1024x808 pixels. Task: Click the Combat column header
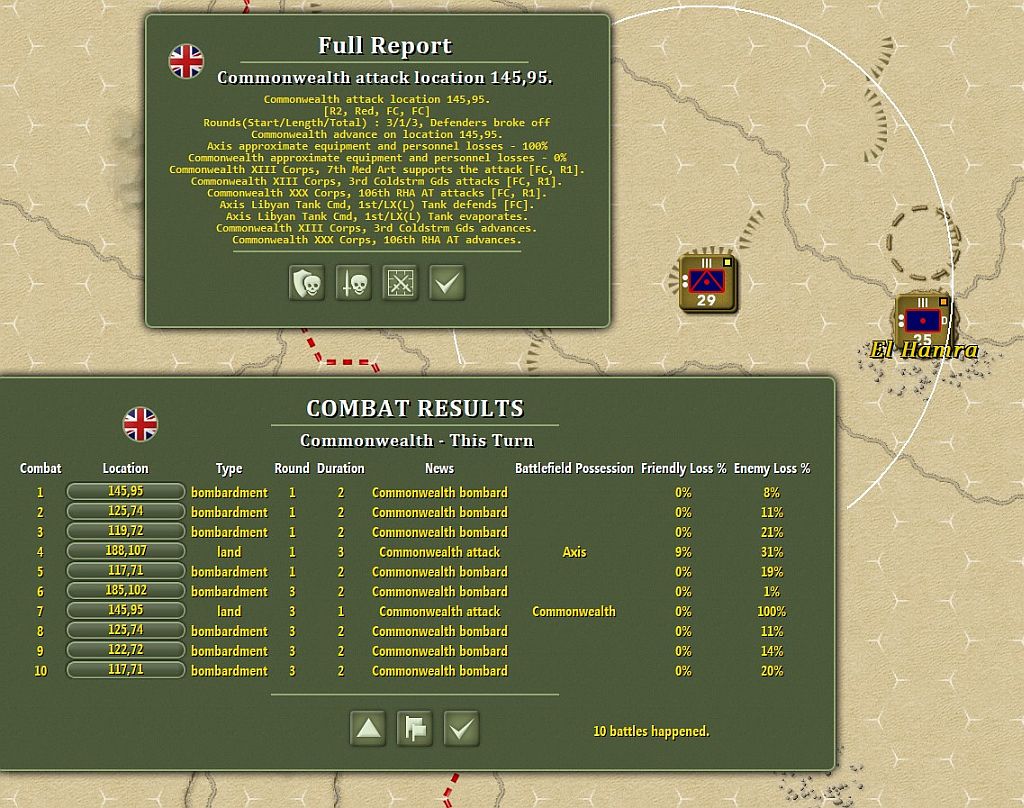pos(40,468)
